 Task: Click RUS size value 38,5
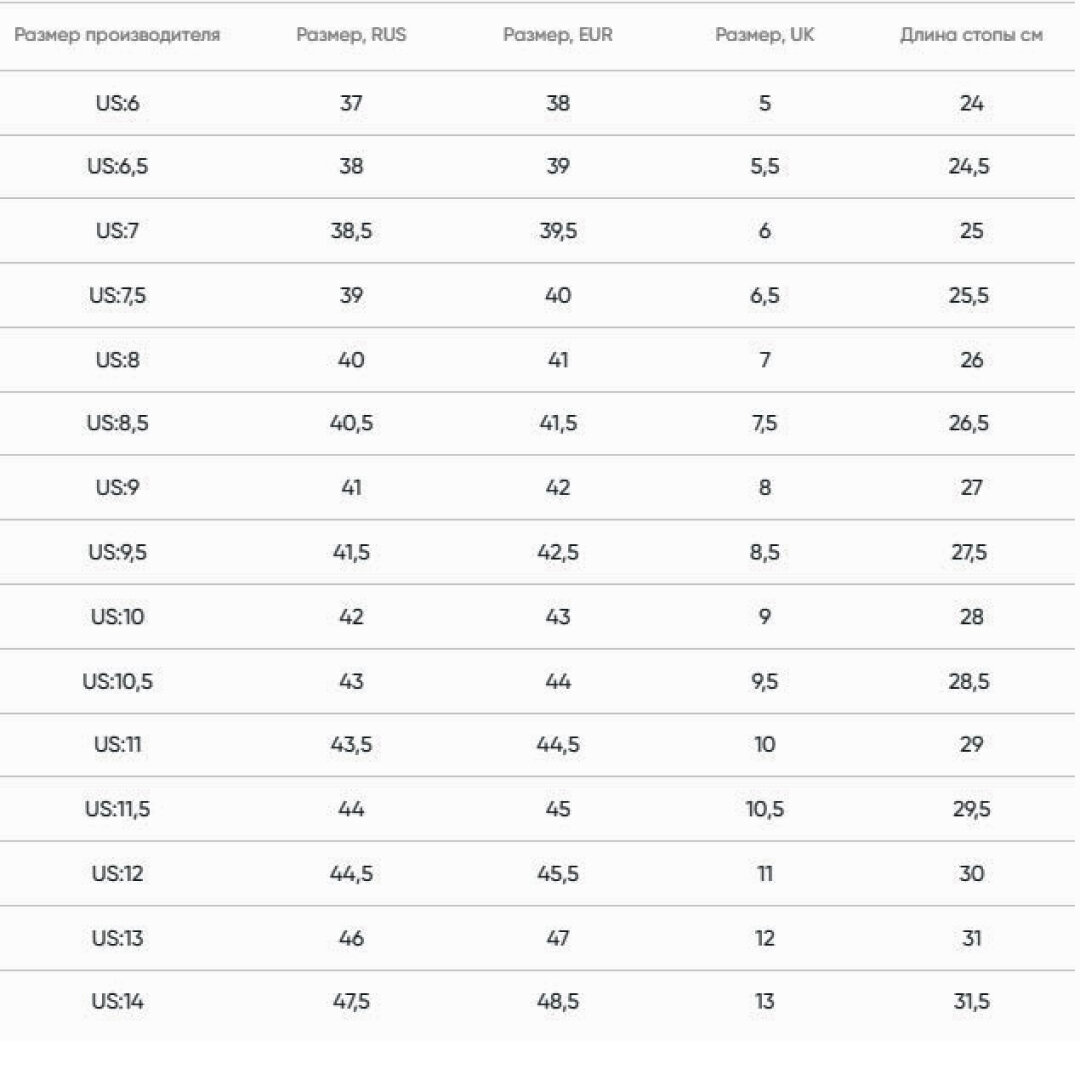pyautogui.click(x=351, y=231)
